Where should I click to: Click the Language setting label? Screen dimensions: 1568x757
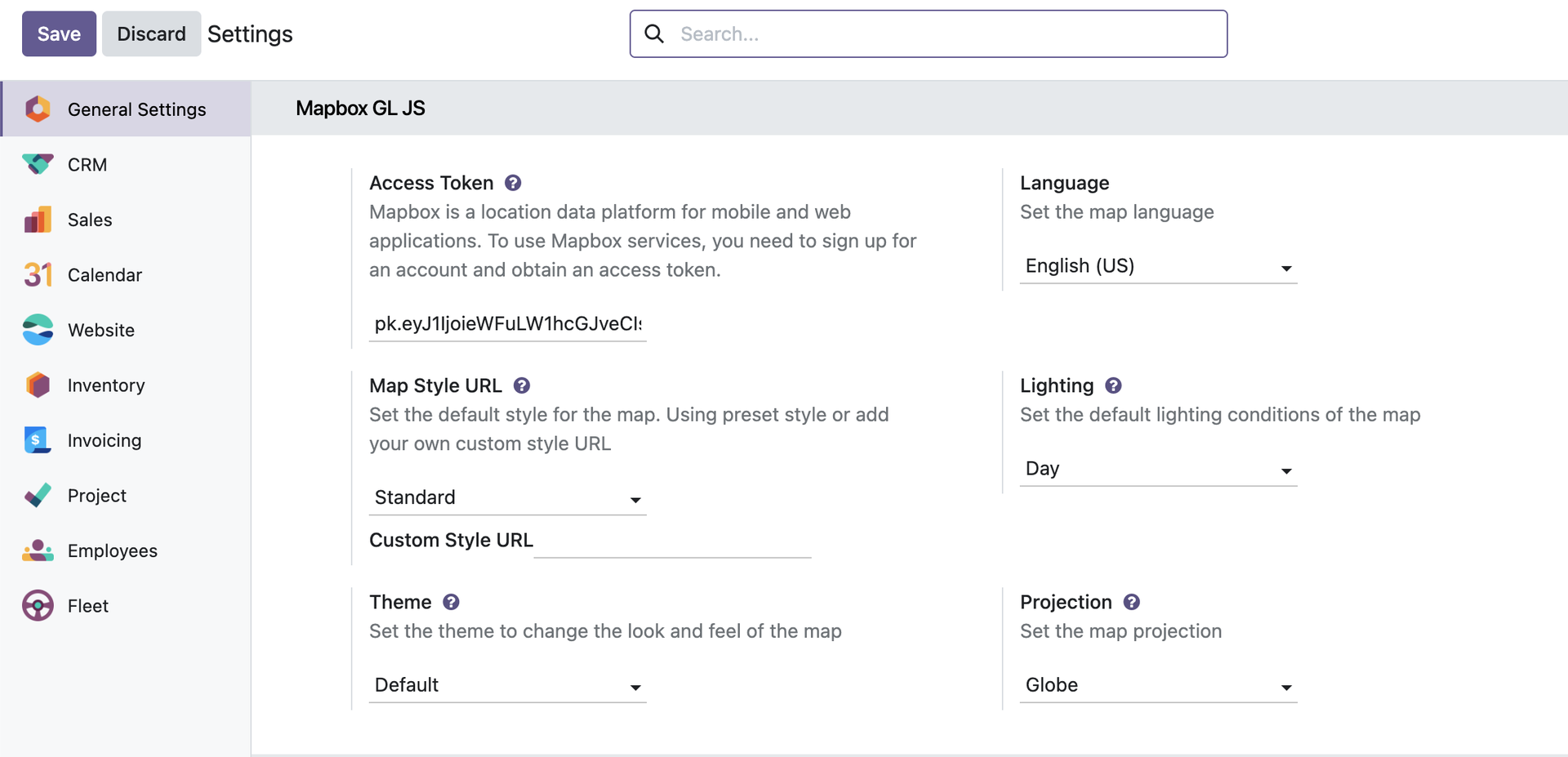pyautogui.click(x=1064, y=183)
